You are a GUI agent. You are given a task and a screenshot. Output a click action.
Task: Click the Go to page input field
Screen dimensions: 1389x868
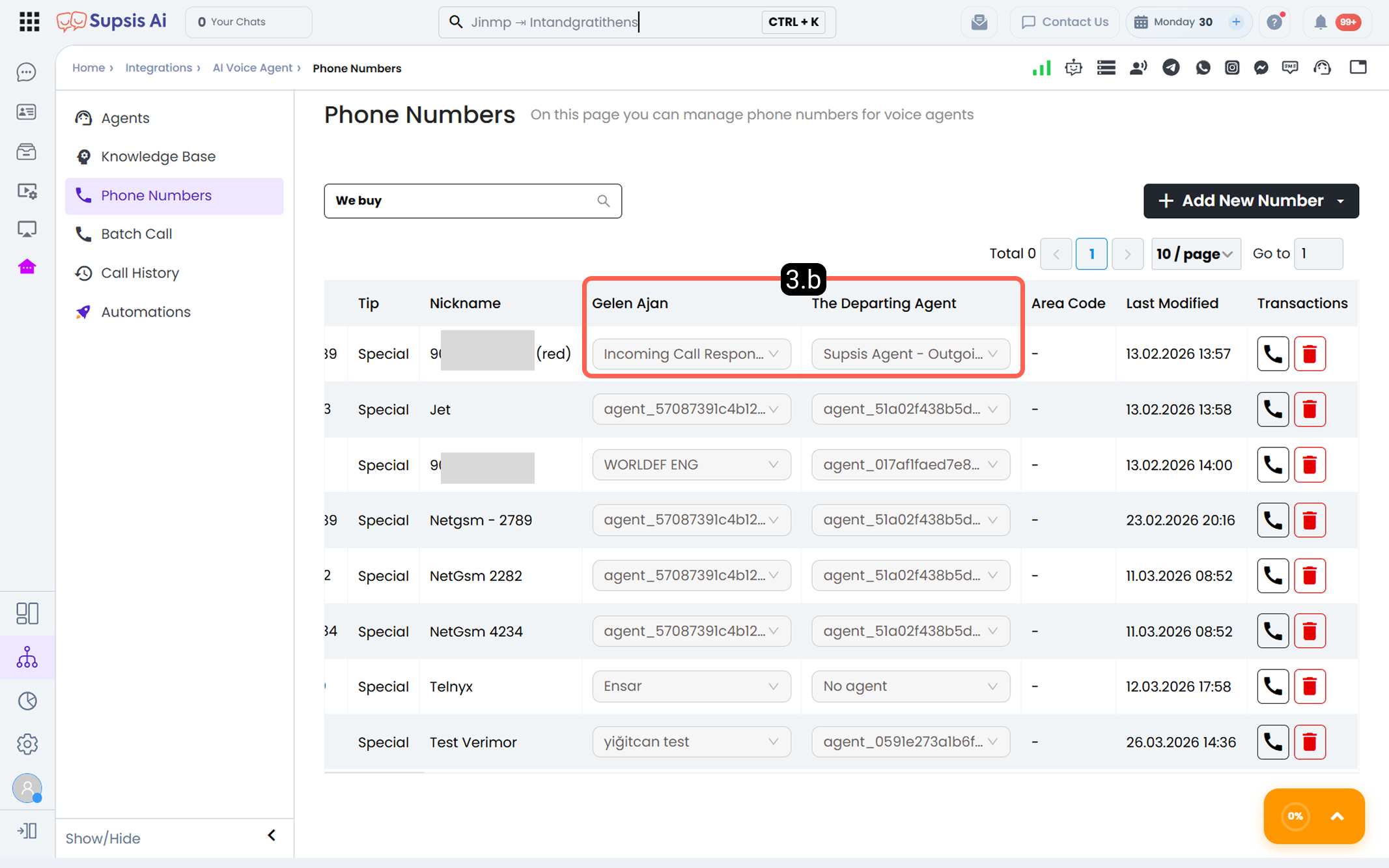(1319, 254)
